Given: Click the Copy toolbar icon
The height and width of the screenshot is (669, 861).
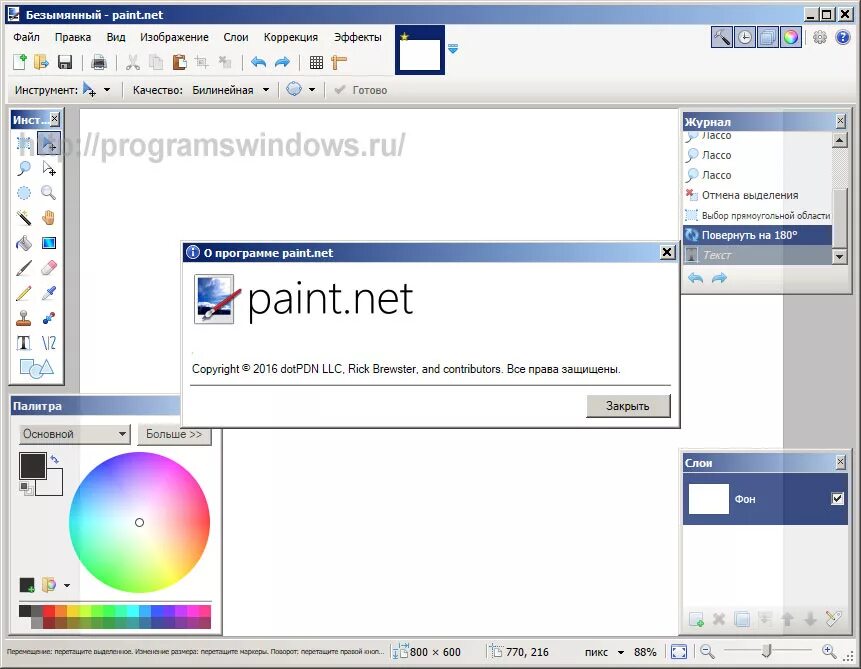Looking at the screenshot, I should (x=156, y=62).
